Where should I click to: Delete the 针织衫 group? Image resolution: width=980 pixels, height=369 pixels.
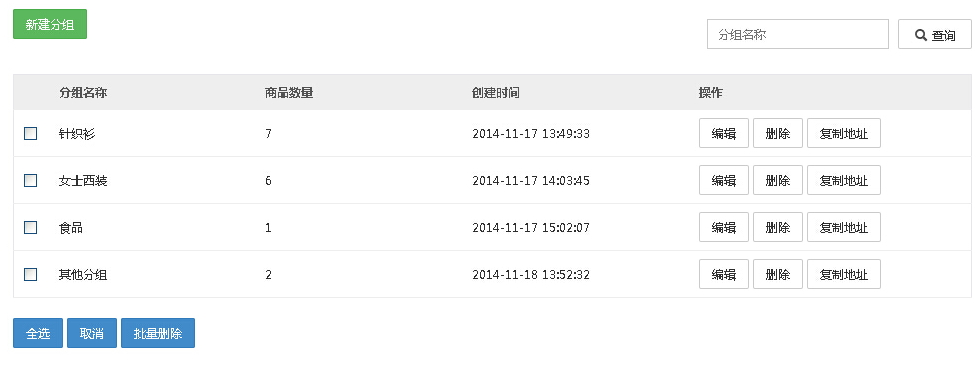click(778, 133)
